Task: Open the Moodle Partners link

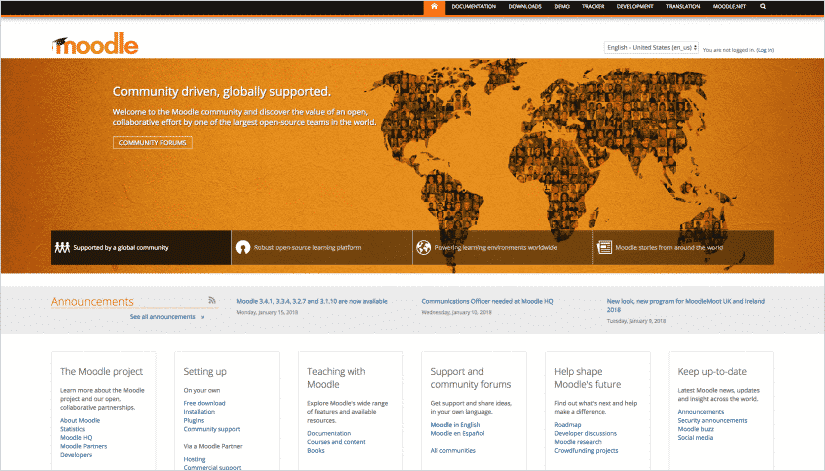Action: click(x=83, y=446)
